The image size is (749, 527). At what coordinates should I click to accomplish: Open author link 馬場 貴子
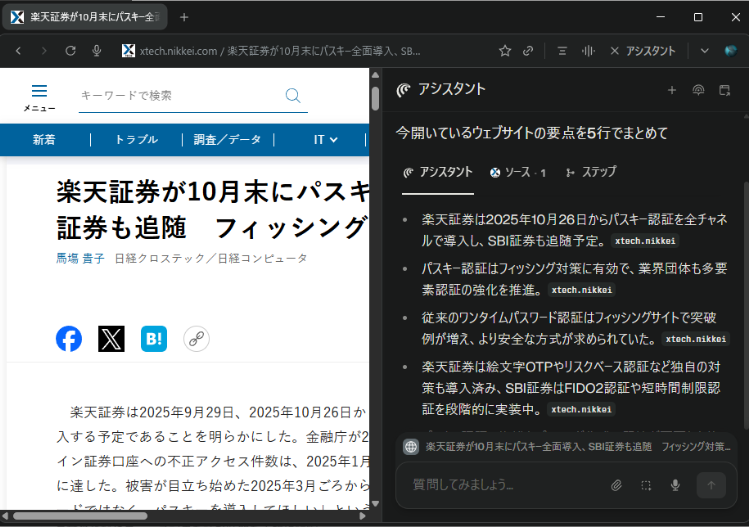(80, 259)
